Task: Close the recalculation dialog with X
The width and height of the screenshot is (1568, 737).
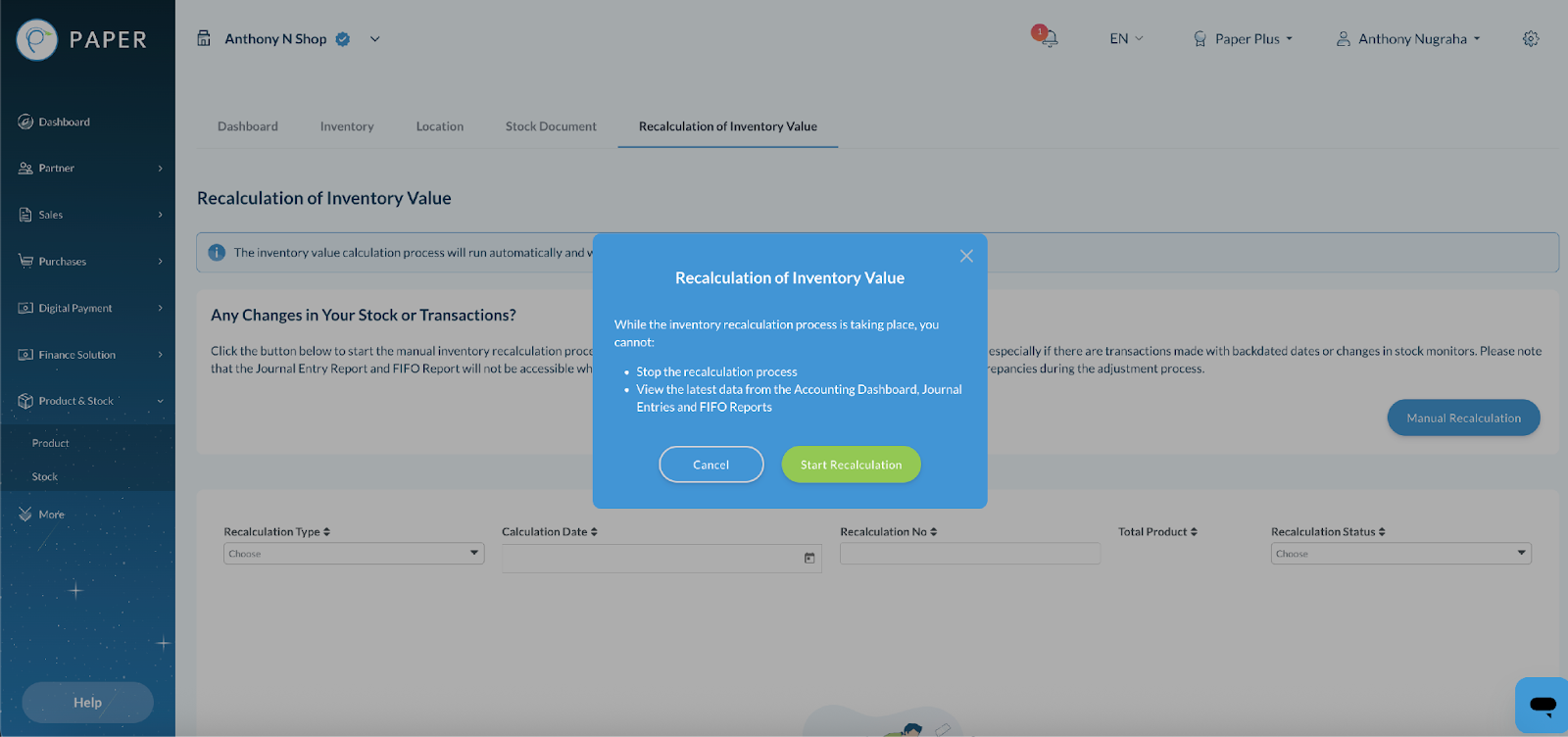Action: pos(966,256)
